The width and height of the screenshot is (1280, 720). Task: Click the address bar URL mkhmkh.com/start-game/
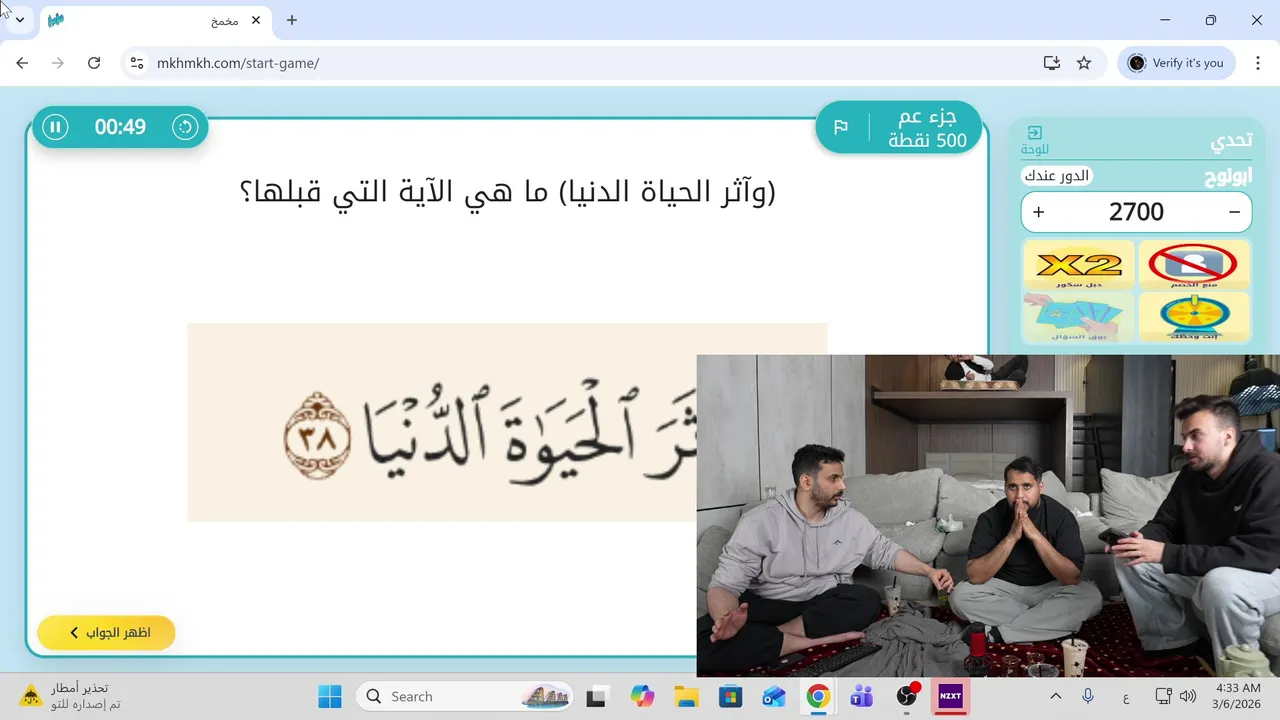point(238,63)
